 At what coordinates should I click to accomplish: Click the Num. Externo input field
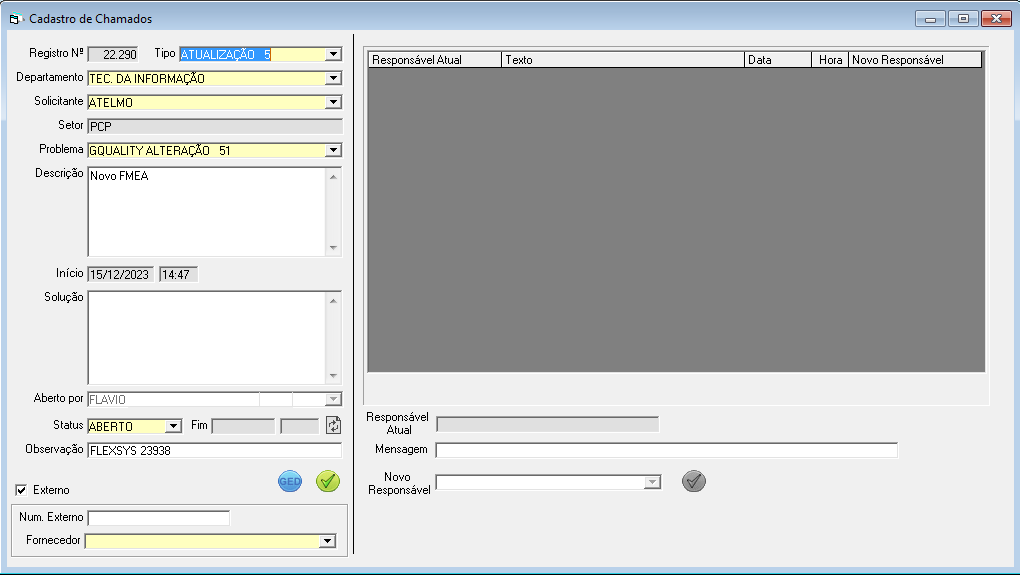159,518
